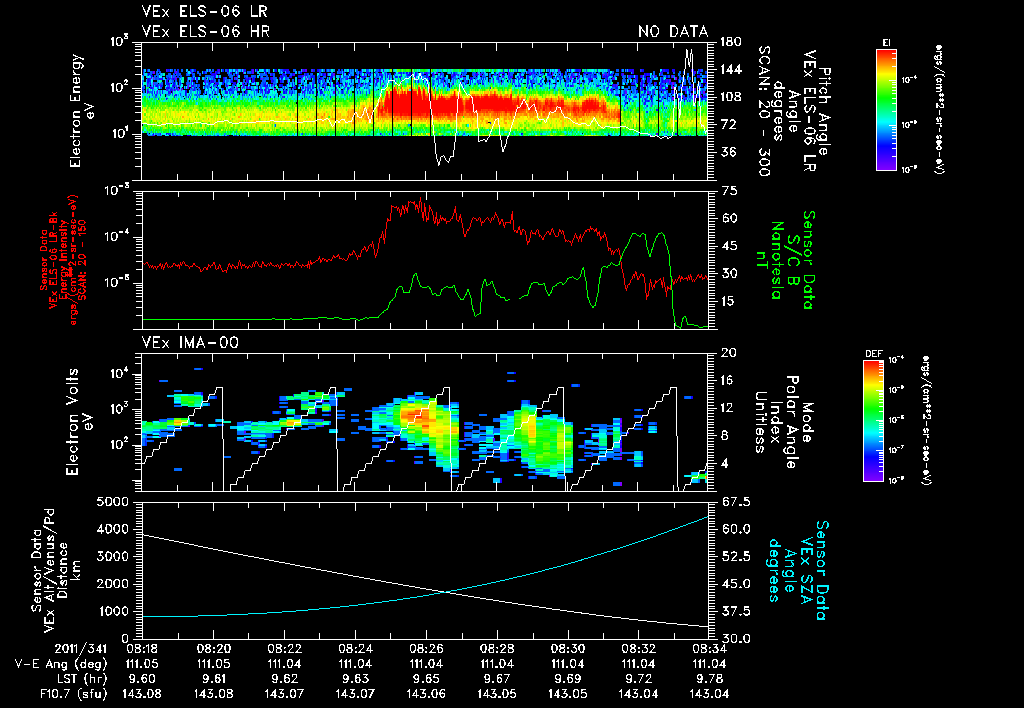Screen dimensions: 1024x708
Task: Click the 5000 km altitude tick
Action: 112,502
